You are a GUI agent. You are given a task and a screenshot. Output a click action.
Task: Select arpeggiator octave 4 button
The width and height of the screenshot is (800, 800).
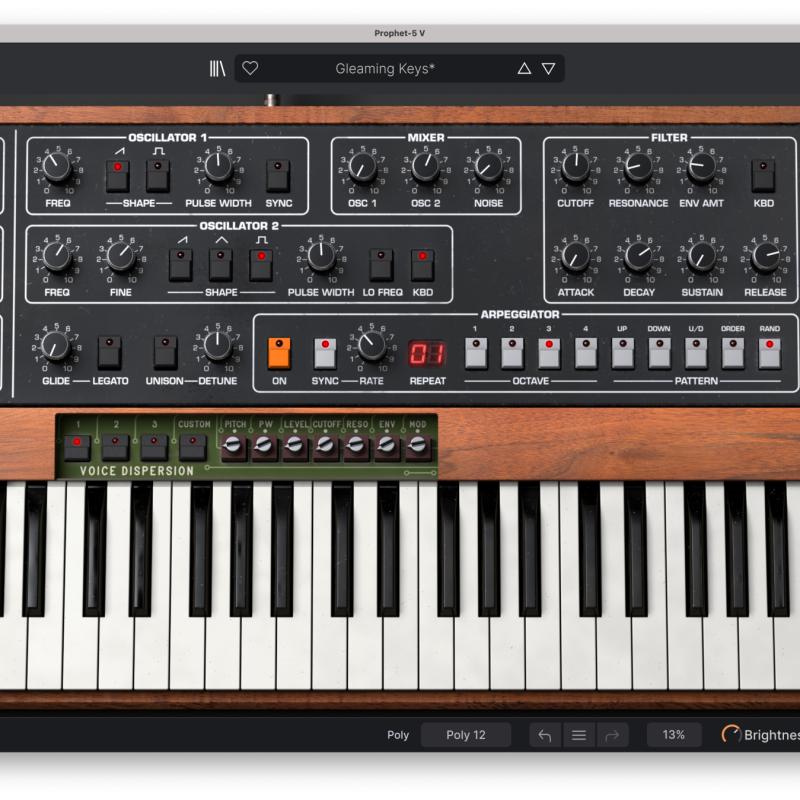click(x=586, y=353)
